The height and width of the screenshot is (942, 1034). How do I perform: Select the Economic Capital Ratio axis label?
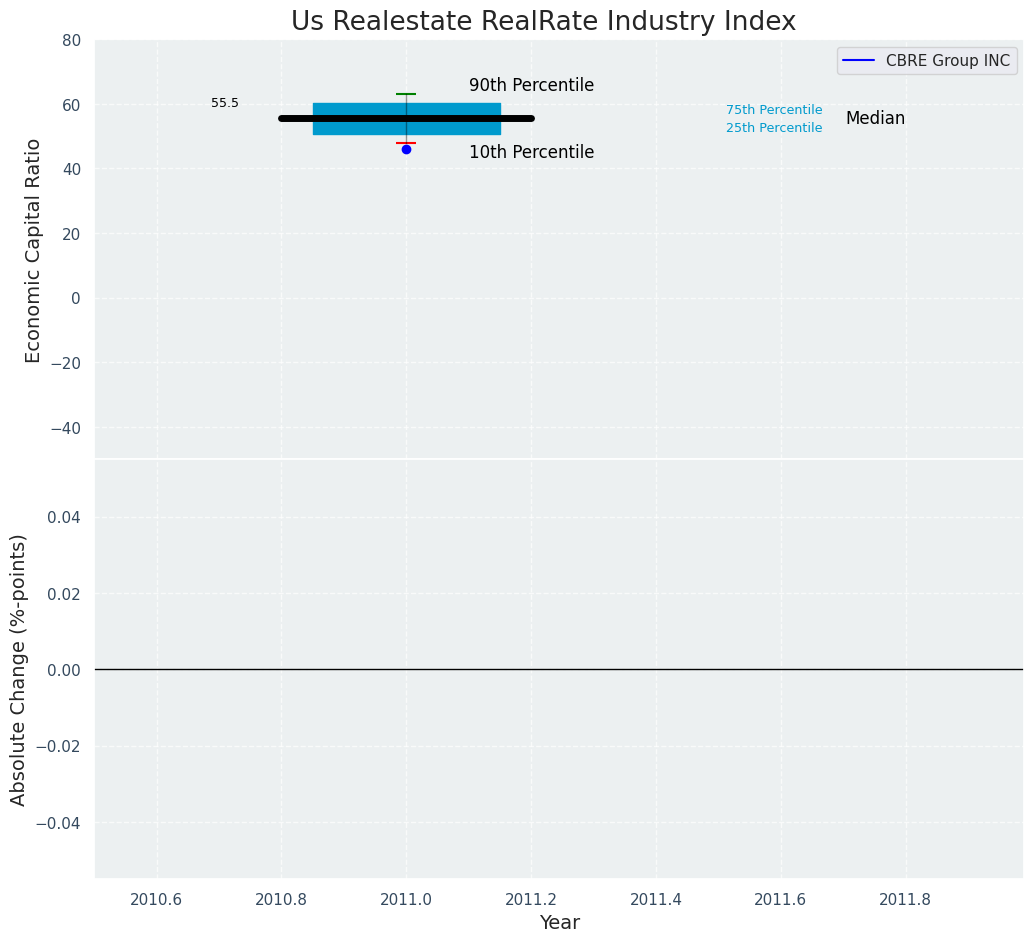33,250
